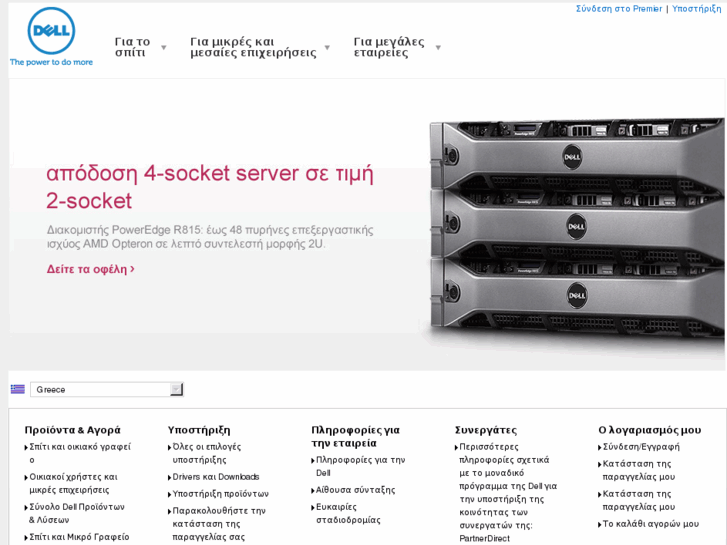The image size is (727, 545).
Task: Click the Dell logo
Action: coord(51,31)
